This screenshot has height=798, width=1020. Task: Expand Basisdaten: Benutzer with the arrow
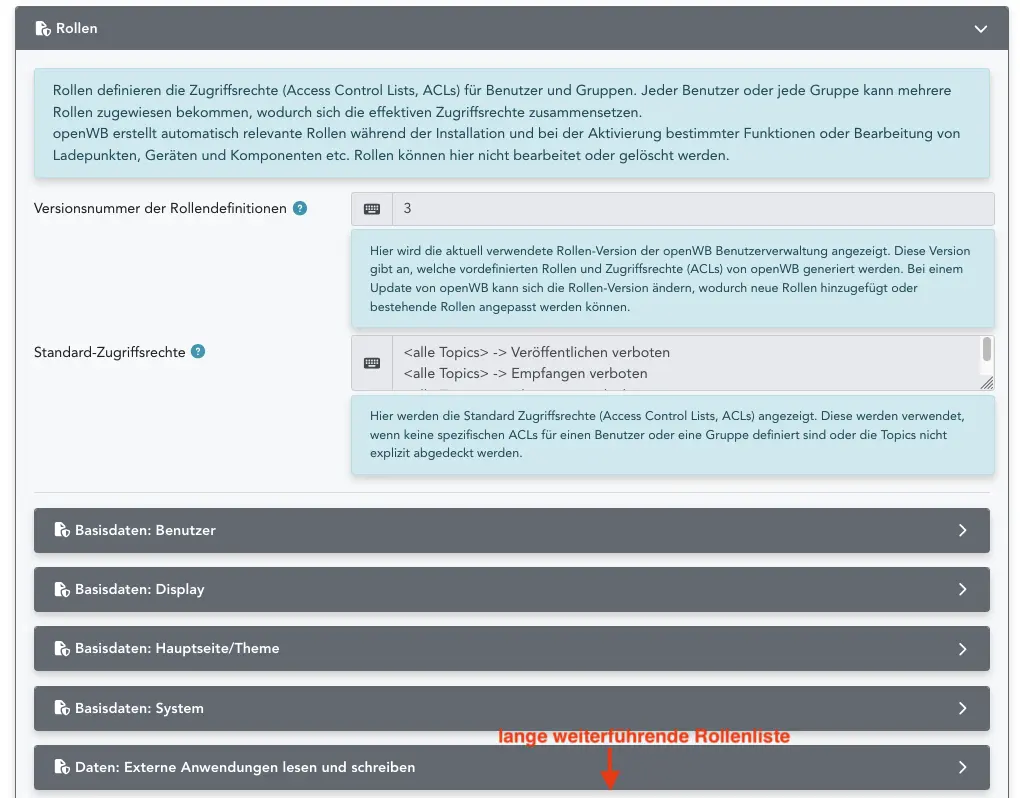pyautogui.click(x=962, y=531)
